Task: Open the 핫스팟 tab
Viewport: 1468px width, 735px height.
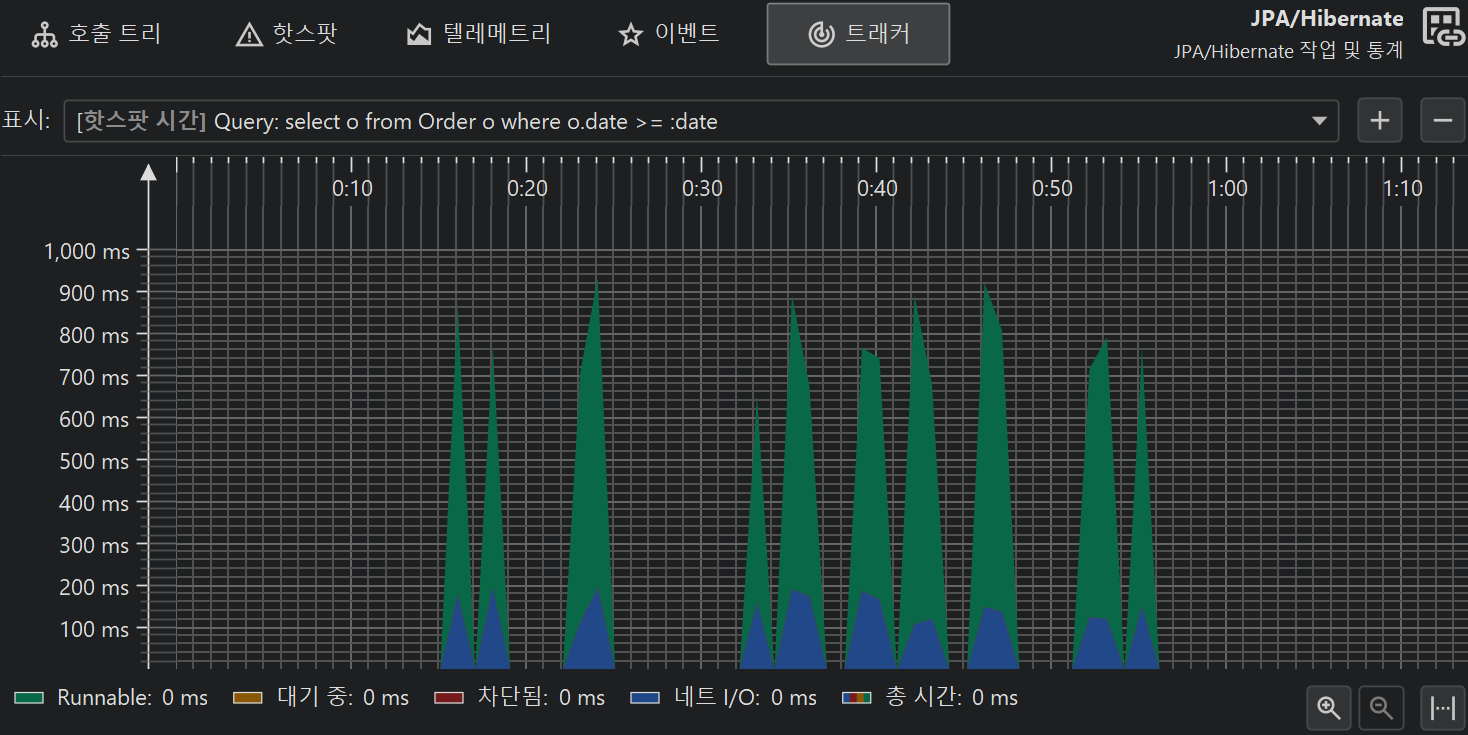Action: (x=286, y=34)
